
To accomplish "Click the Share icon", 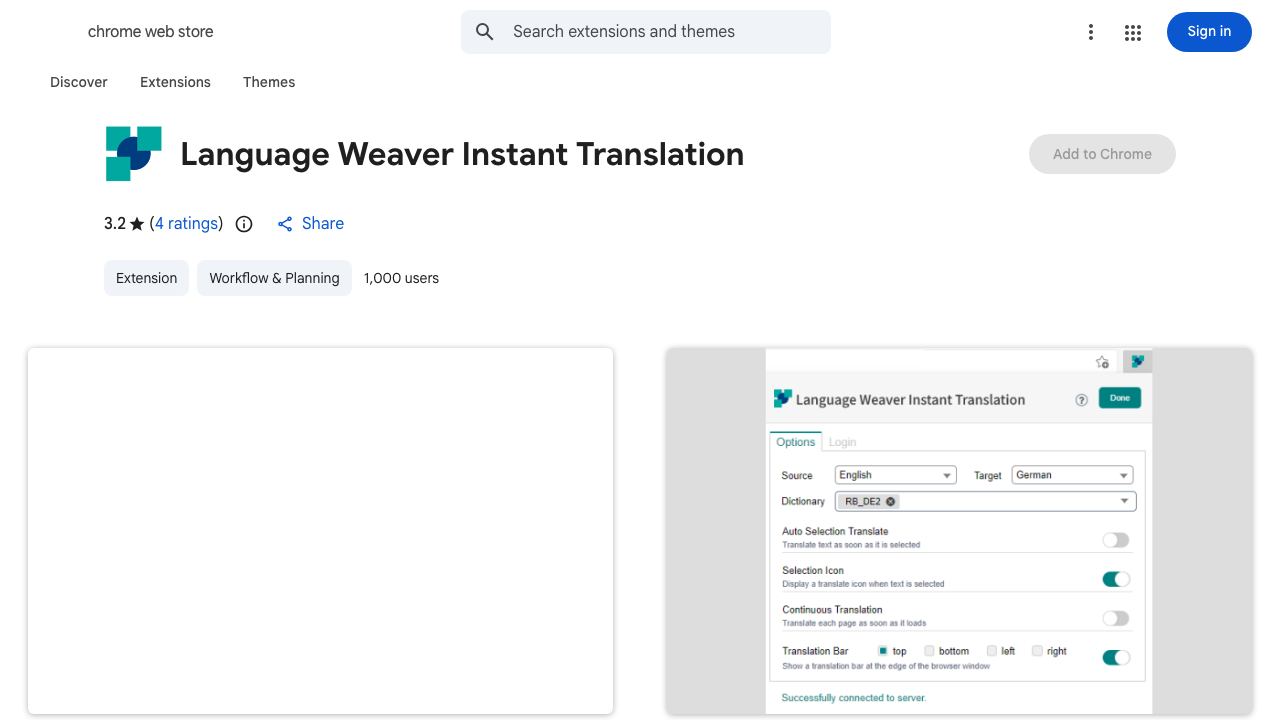I will coord(285,224).
